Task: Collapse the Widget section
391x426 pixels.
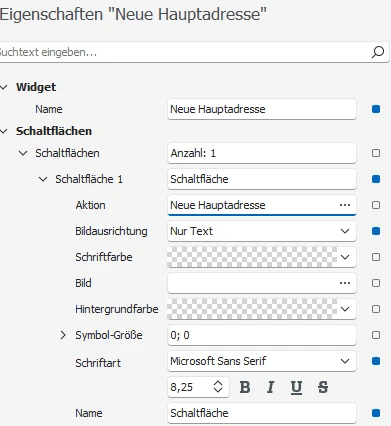Action: tap(4, 87)
